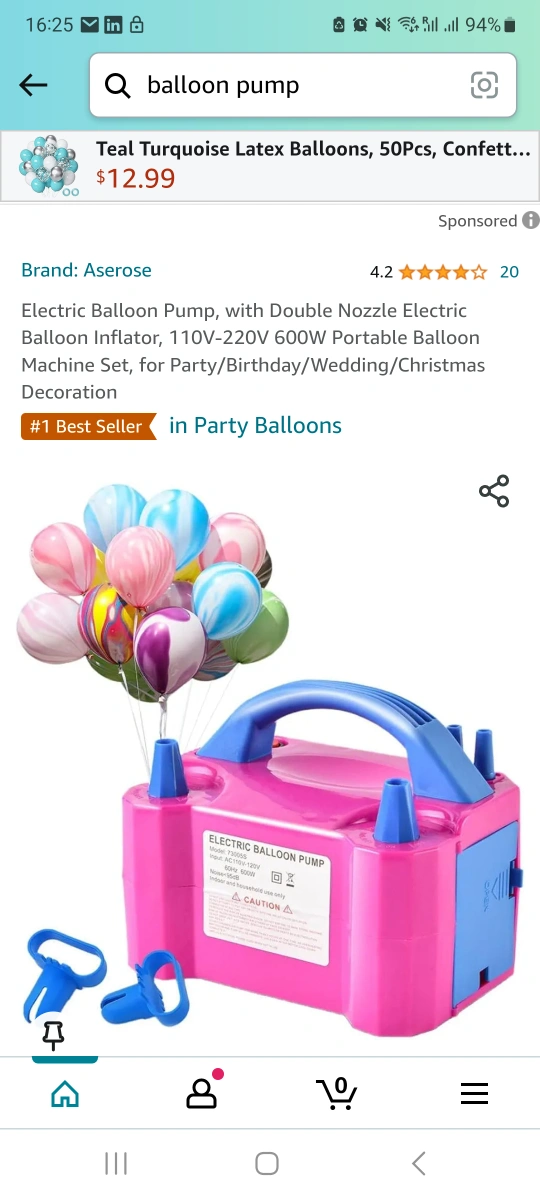Share this balloon pump product

(x=494, y=491)
